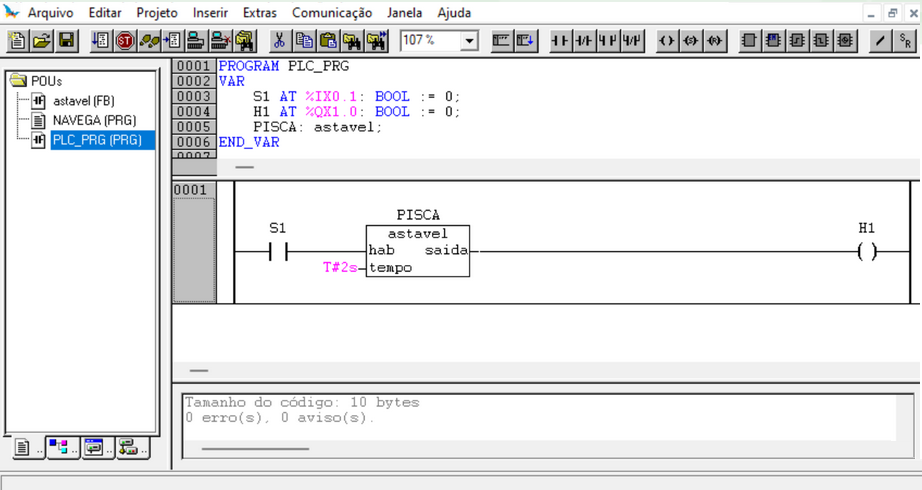Image resolution: width=922 pixels, height=490 pixels.
Task: Open the Editar menu
Action: [x=105, y=12]
